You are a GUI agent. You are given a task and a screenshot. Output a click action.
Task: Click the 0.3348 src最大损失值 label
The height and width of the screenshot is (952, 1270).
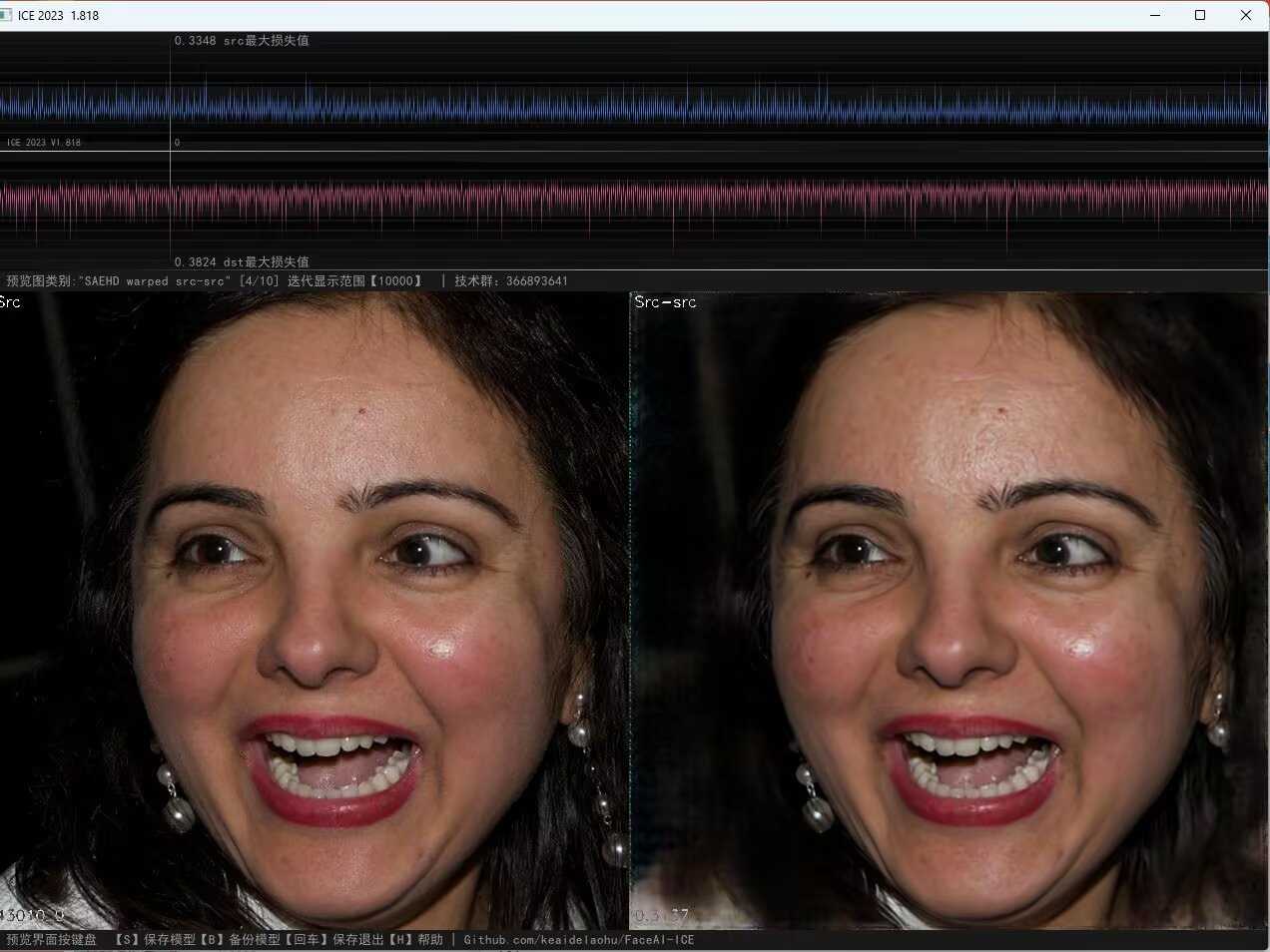(x=241, y=41)
